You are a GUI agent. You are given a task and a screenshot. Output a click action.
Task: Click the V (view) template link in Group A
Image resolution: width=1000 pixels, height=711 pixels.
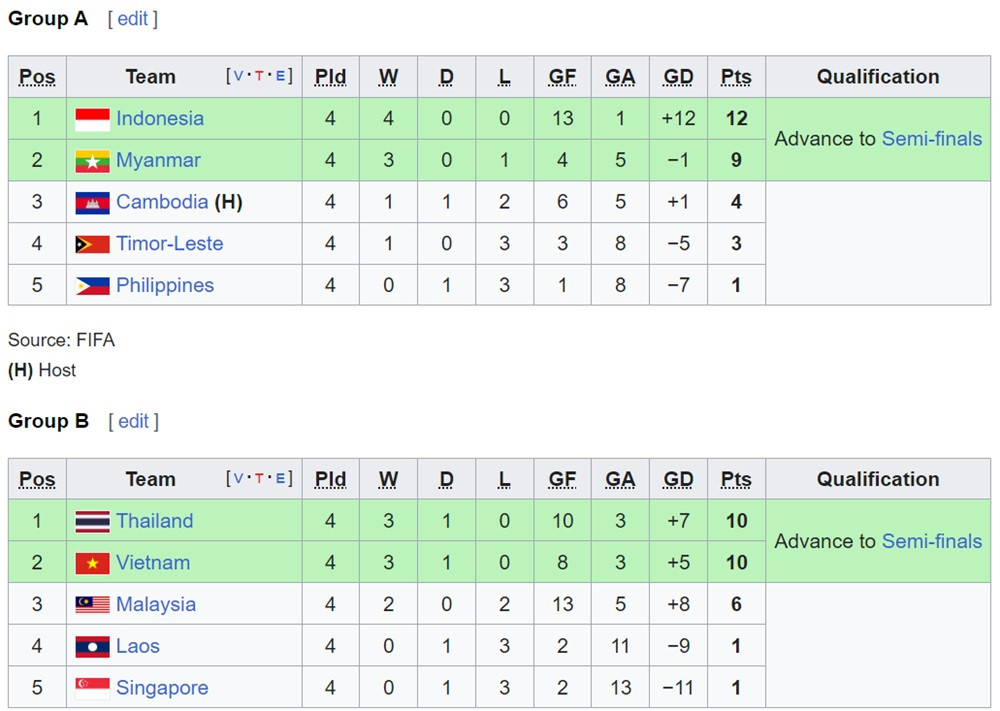(240, 77)
